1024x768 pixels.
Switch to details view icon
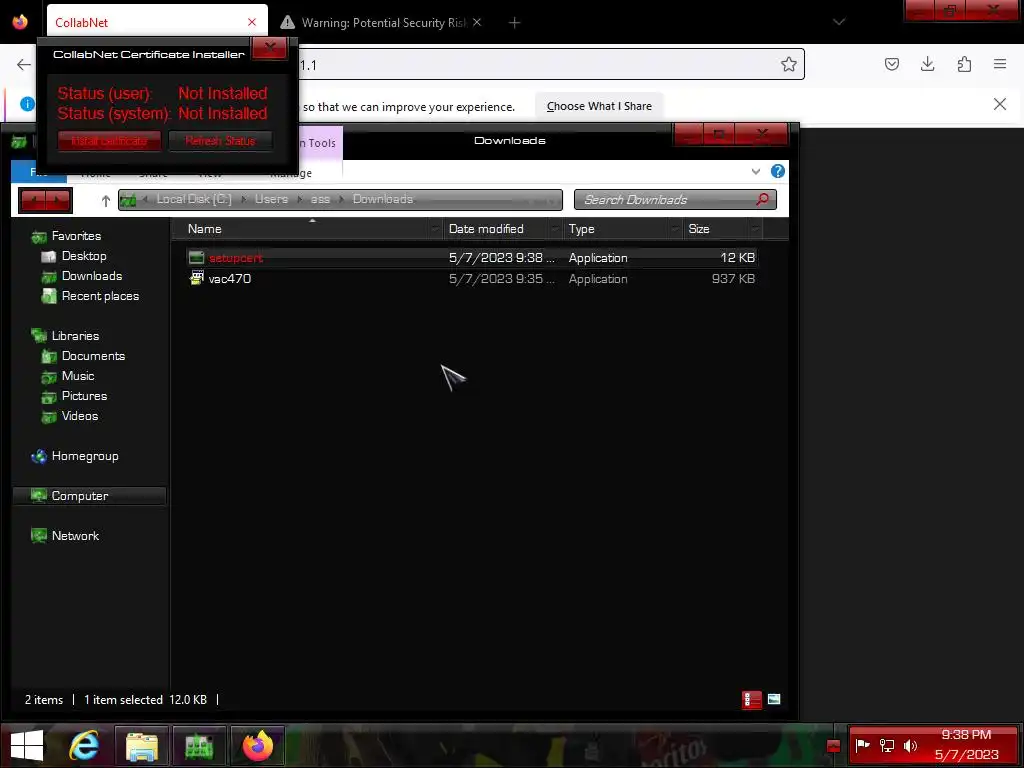point(752,699)
